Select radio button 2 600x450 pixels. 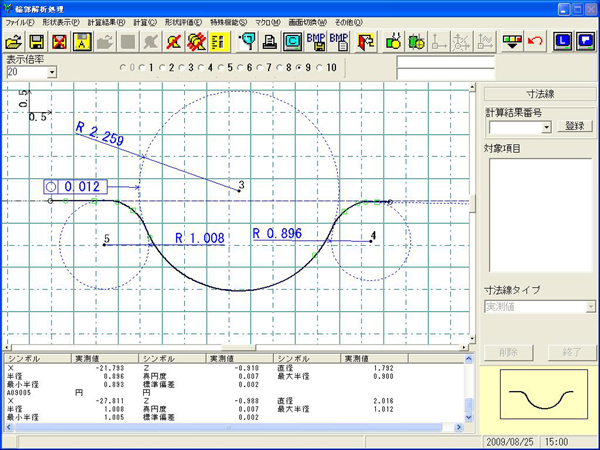(162, 68)
